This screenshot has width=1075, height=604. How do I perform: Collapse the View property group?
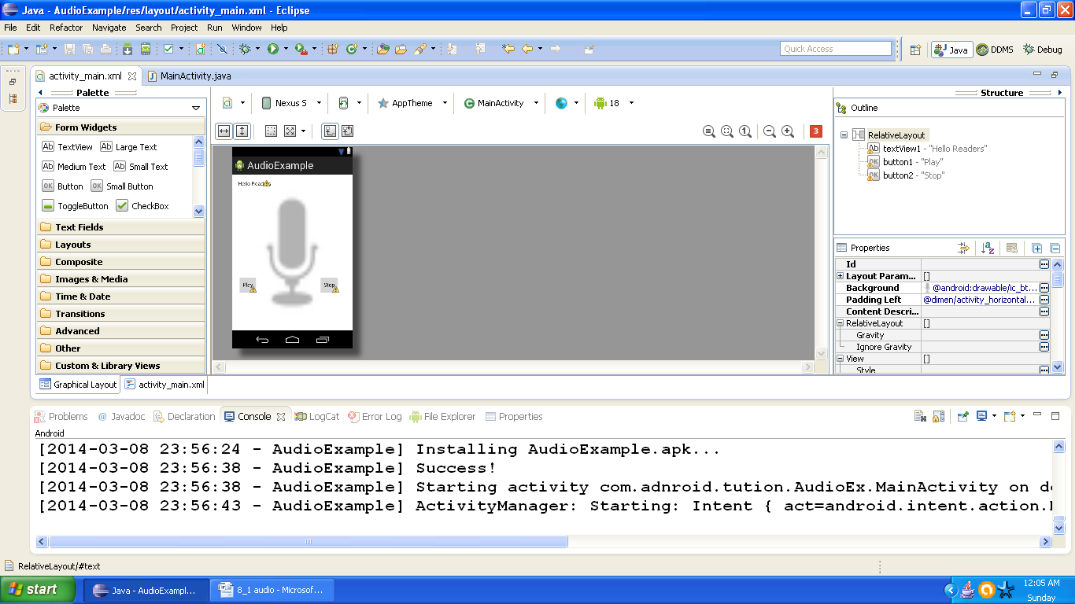point(841,359)
